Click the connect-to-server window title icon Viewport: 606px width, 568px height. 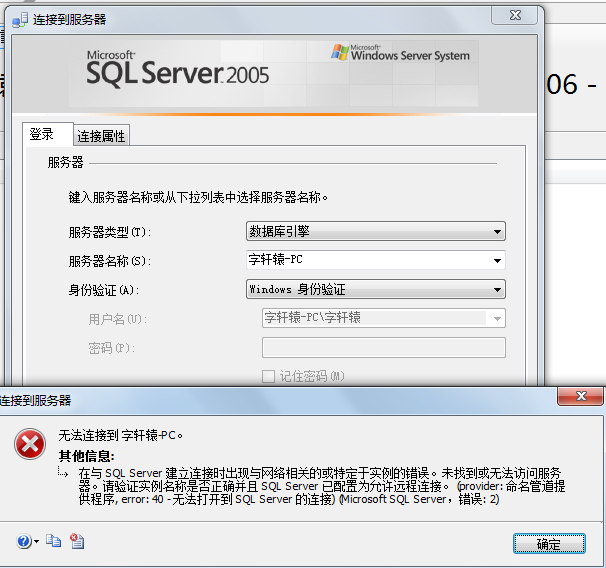(20, 20)
